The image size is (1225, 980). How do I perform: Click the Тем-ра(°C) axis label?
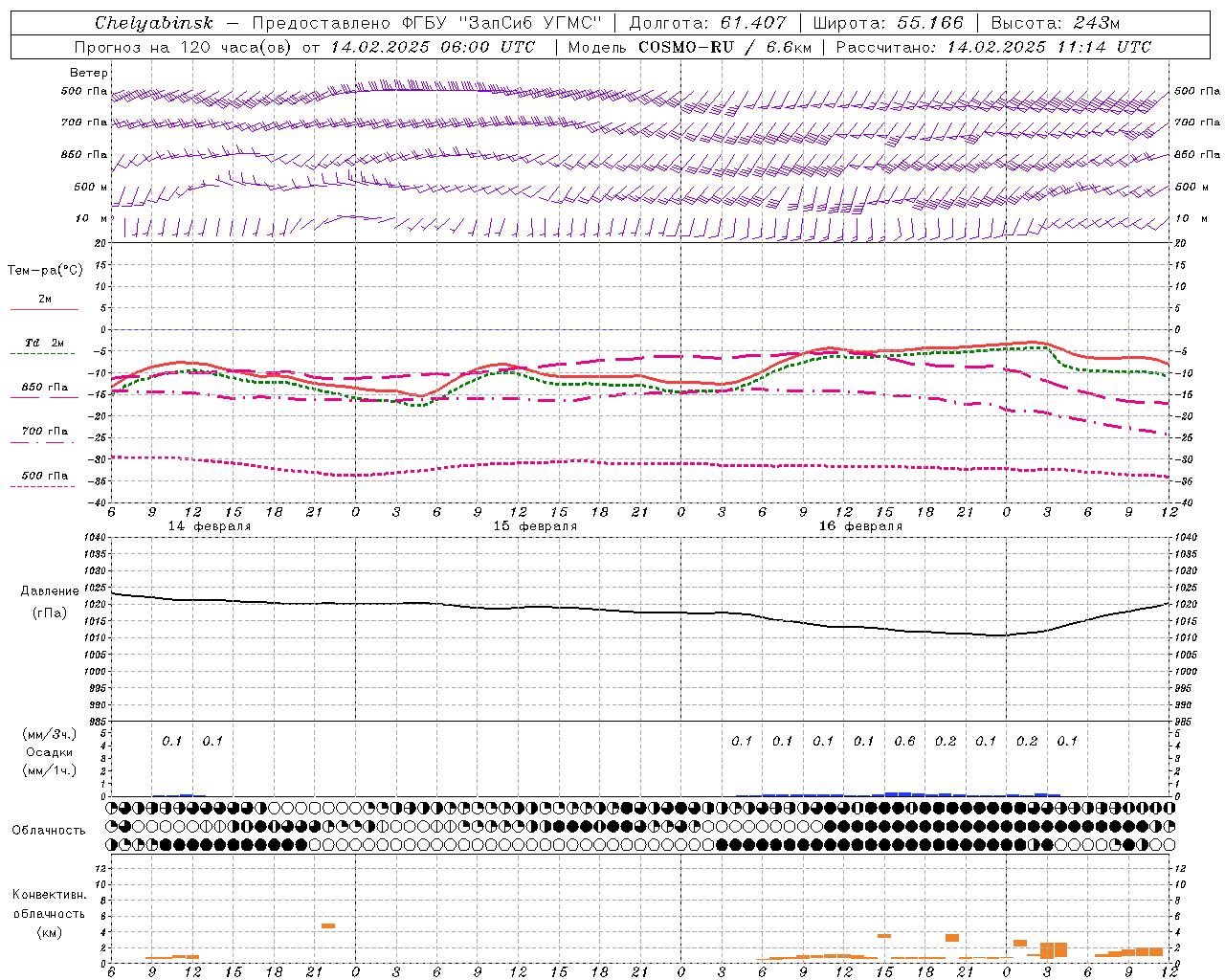(x=45, y=271)
